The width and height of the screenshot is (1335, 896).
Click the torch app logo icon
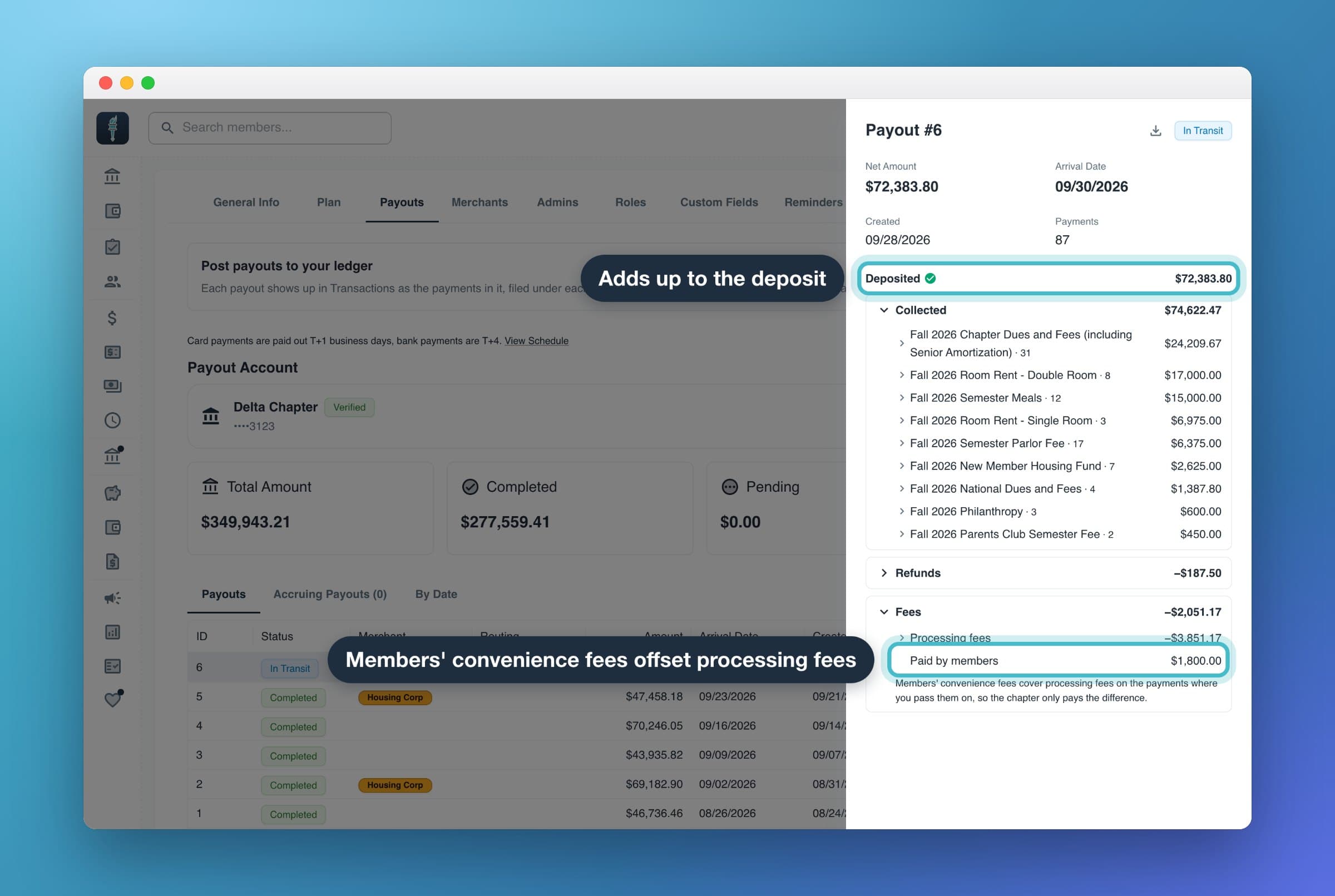[x=112, y=128]
